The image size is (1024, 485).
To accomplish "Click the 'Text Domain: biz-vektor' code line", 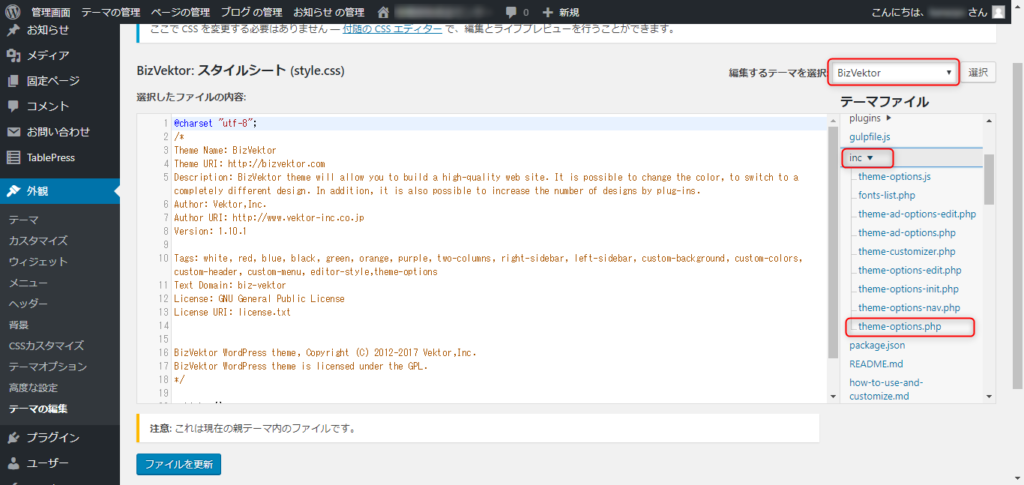I will click(x=229, y=285).
